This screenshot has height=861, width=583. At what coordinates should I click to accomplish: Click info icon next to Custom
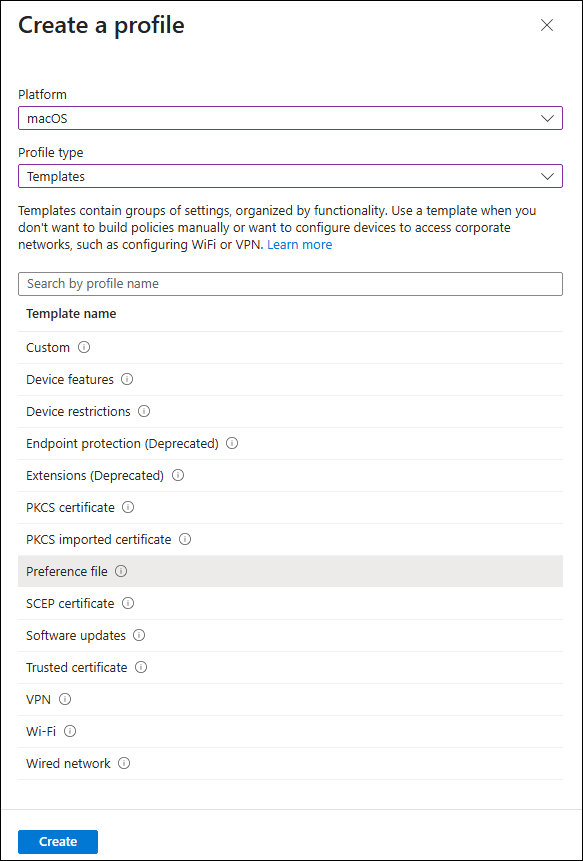click(x=84, y=348)
